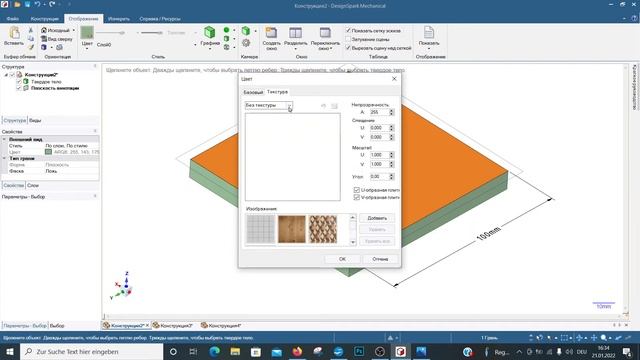Screen dimensions: 640x360
Task: Click the camera green cube icon
Action: [x=246, y=31]
